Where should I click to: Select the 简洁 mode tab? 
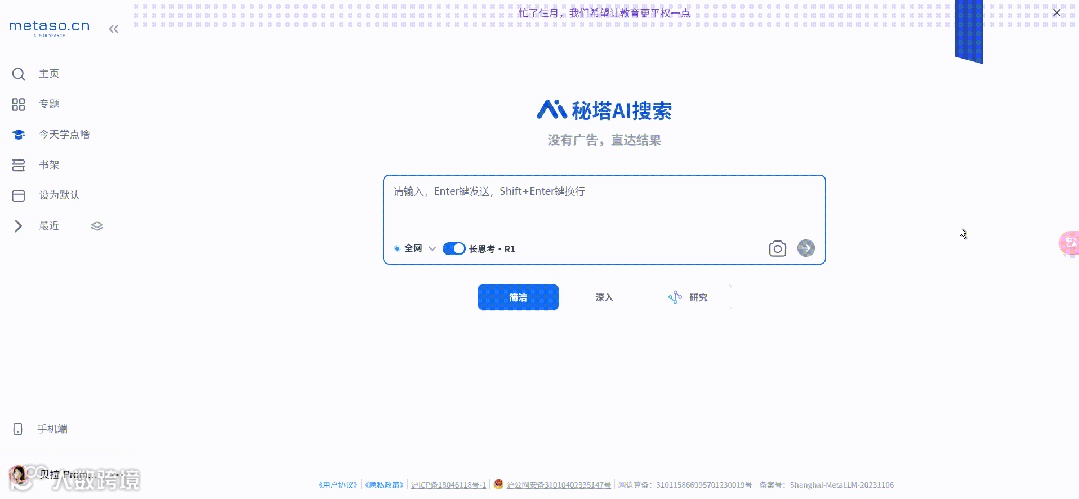[518, 297]
